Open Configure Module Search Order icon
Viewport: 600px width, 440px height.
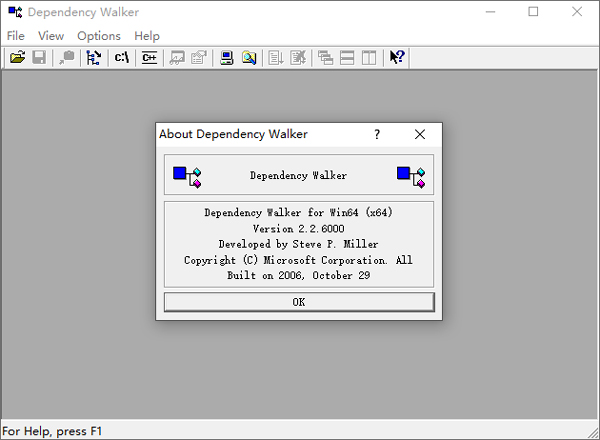point(249,58)
